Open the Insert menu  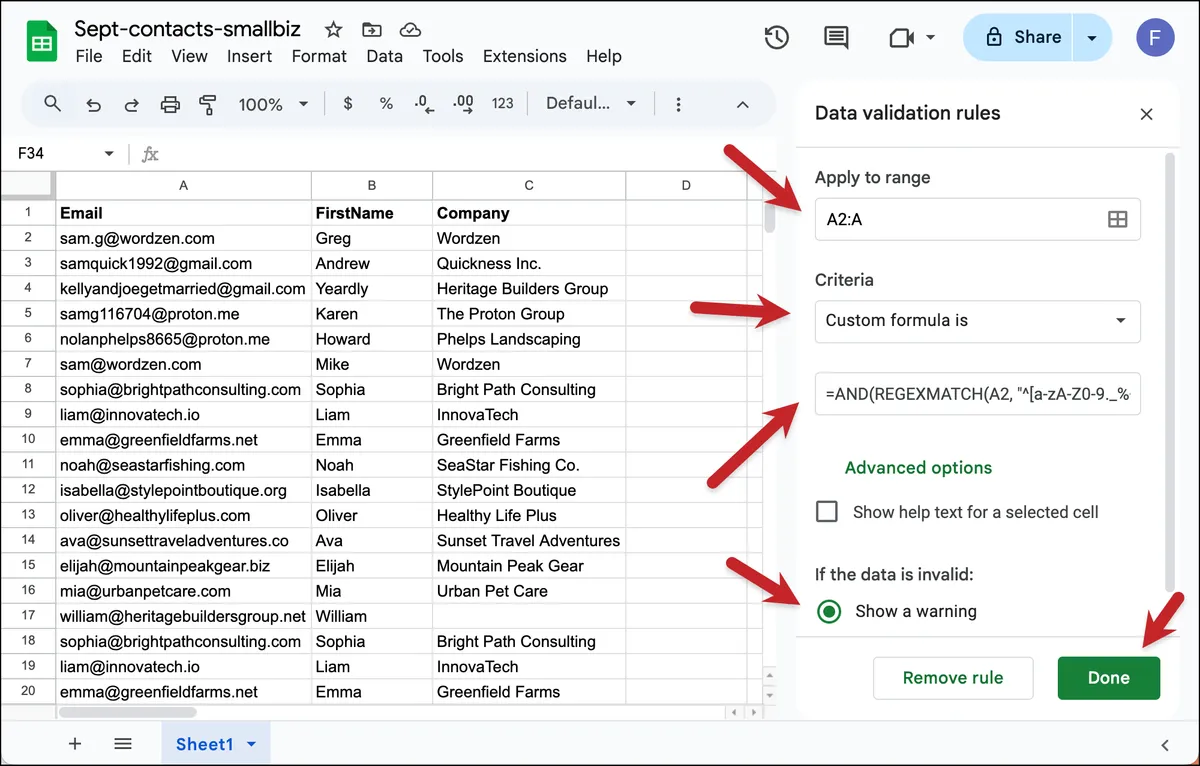[x=250, y=56]
